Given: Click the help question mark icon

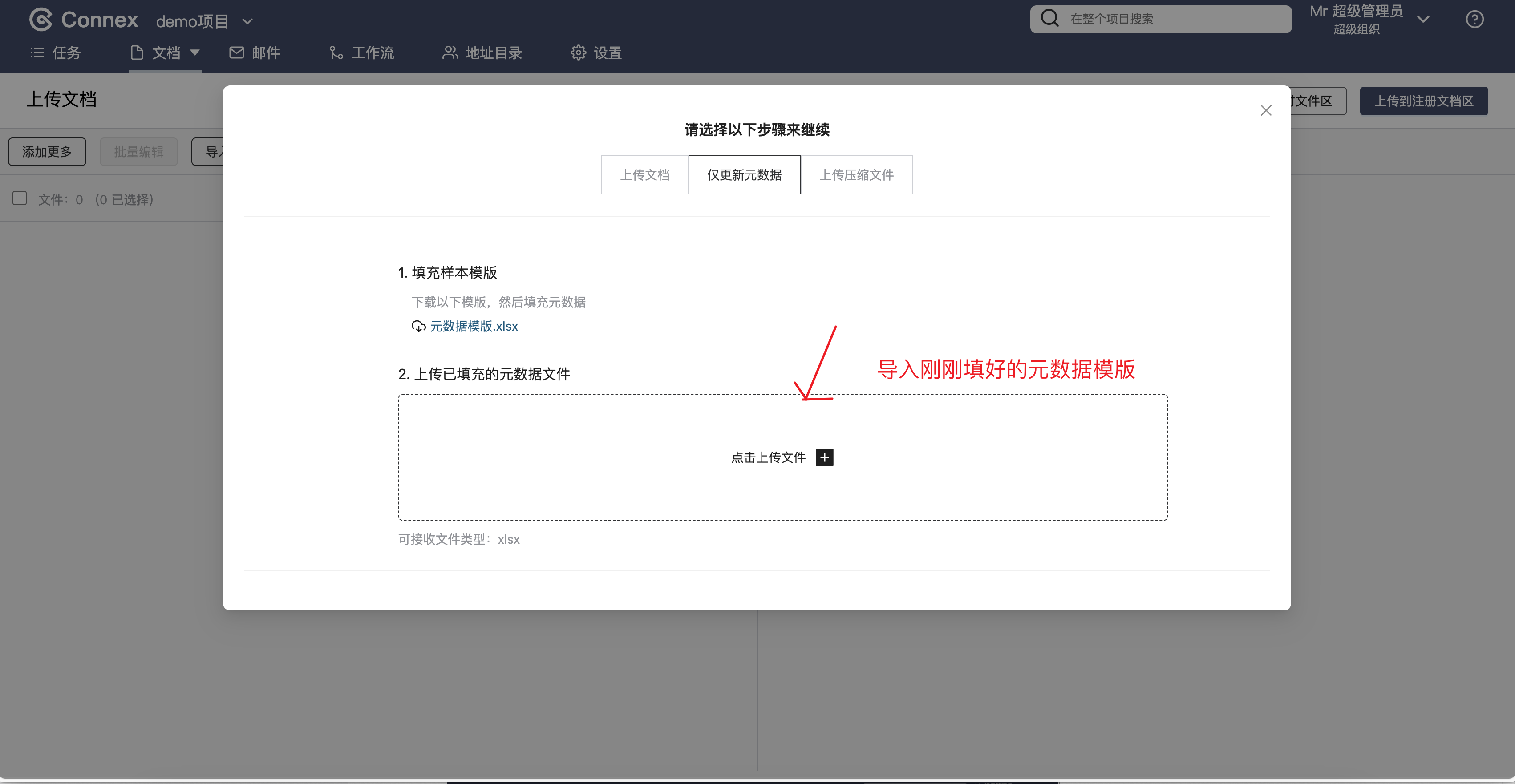Looking at the screenshot, I should coord(1474,20).
